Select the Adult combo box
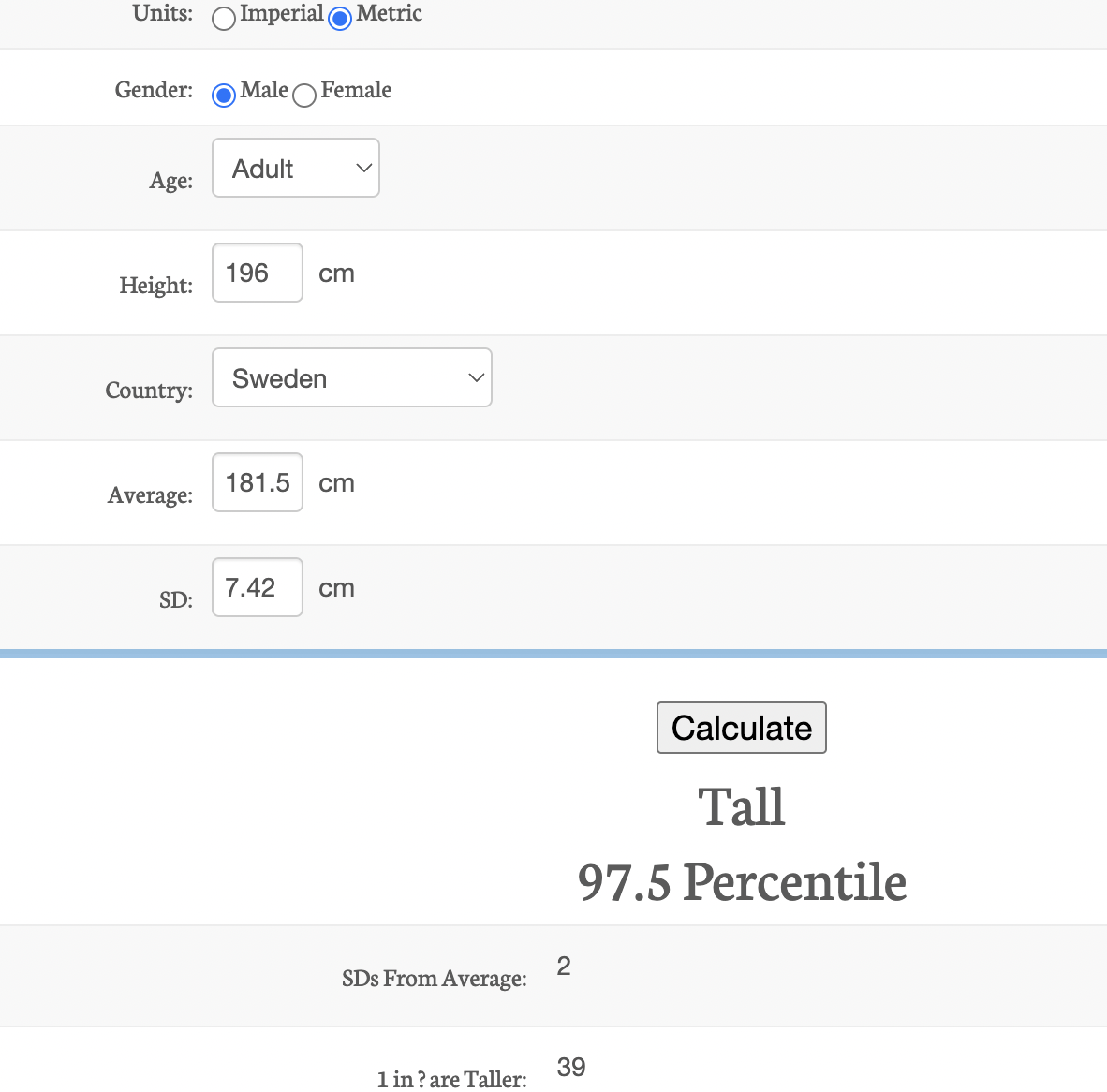 pos(295,168)
